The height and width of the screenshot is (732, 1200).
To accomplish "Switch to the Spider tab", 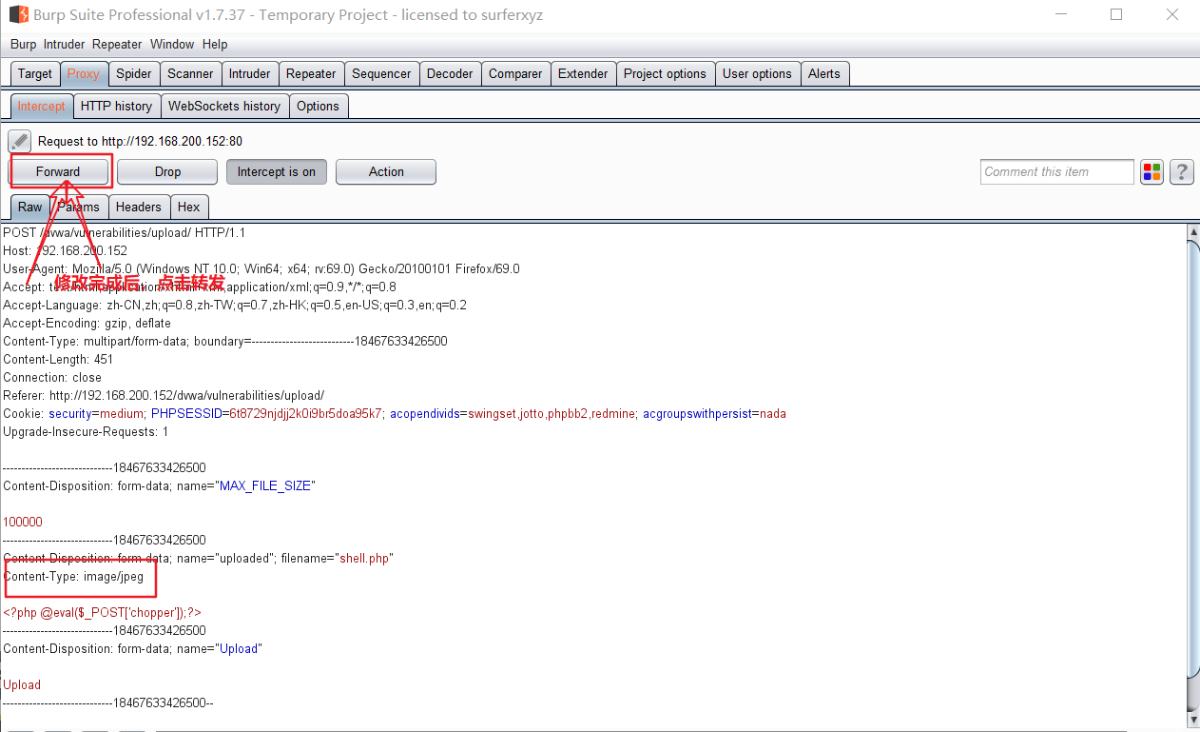I will (x=134, y=74).
